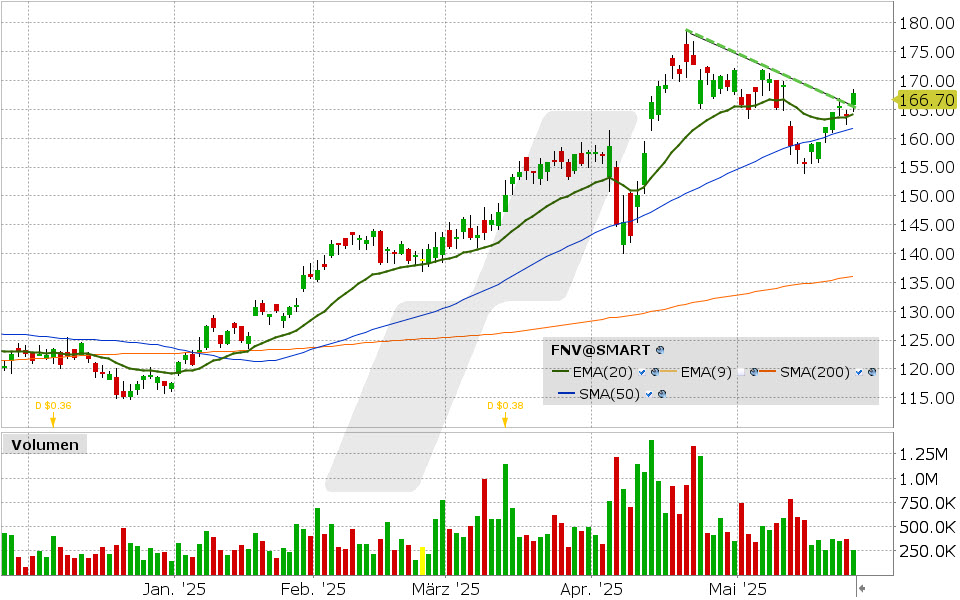Enable the EMA(9) visibility checkbox
960x600 pixels.
pos(741,372)
